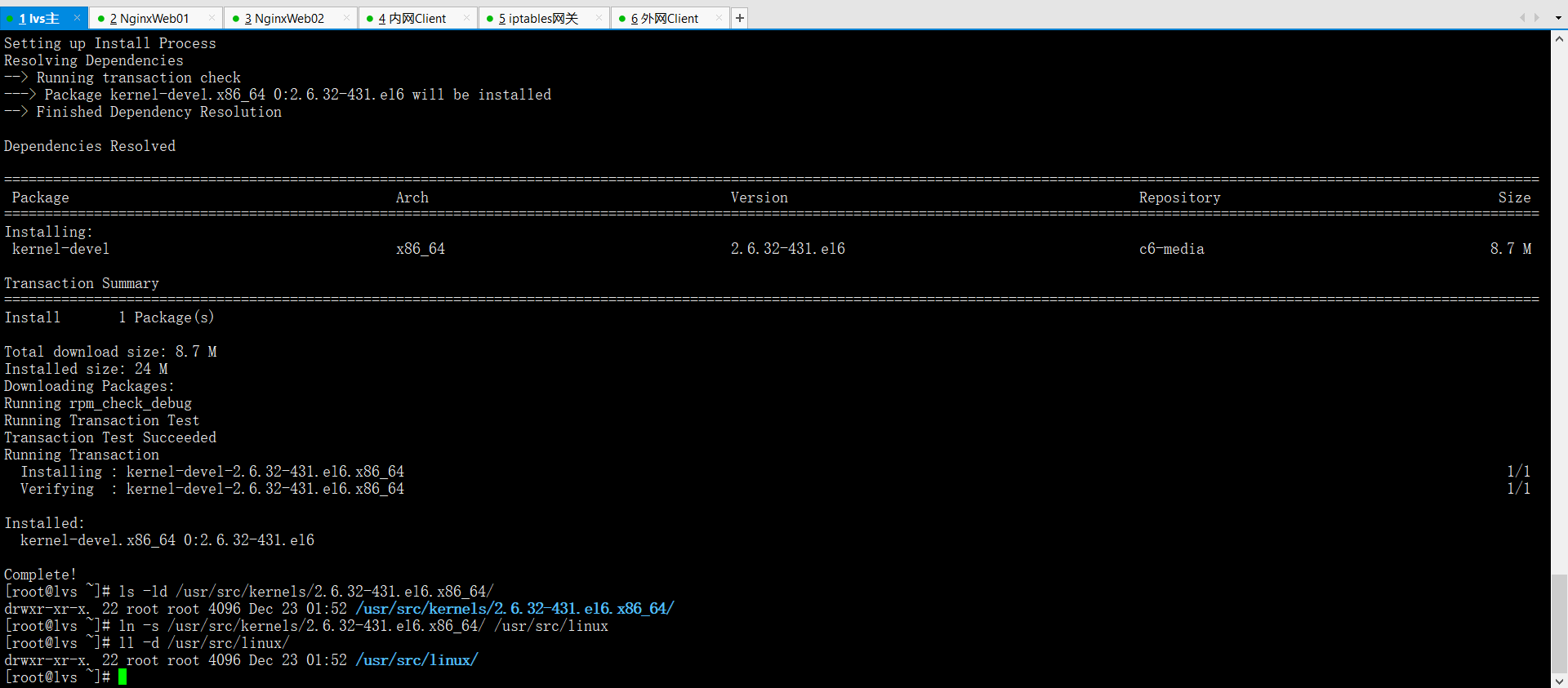Click 'Installed size: 24 M' line
The image size is (1568, 688).
pos(86,368)
